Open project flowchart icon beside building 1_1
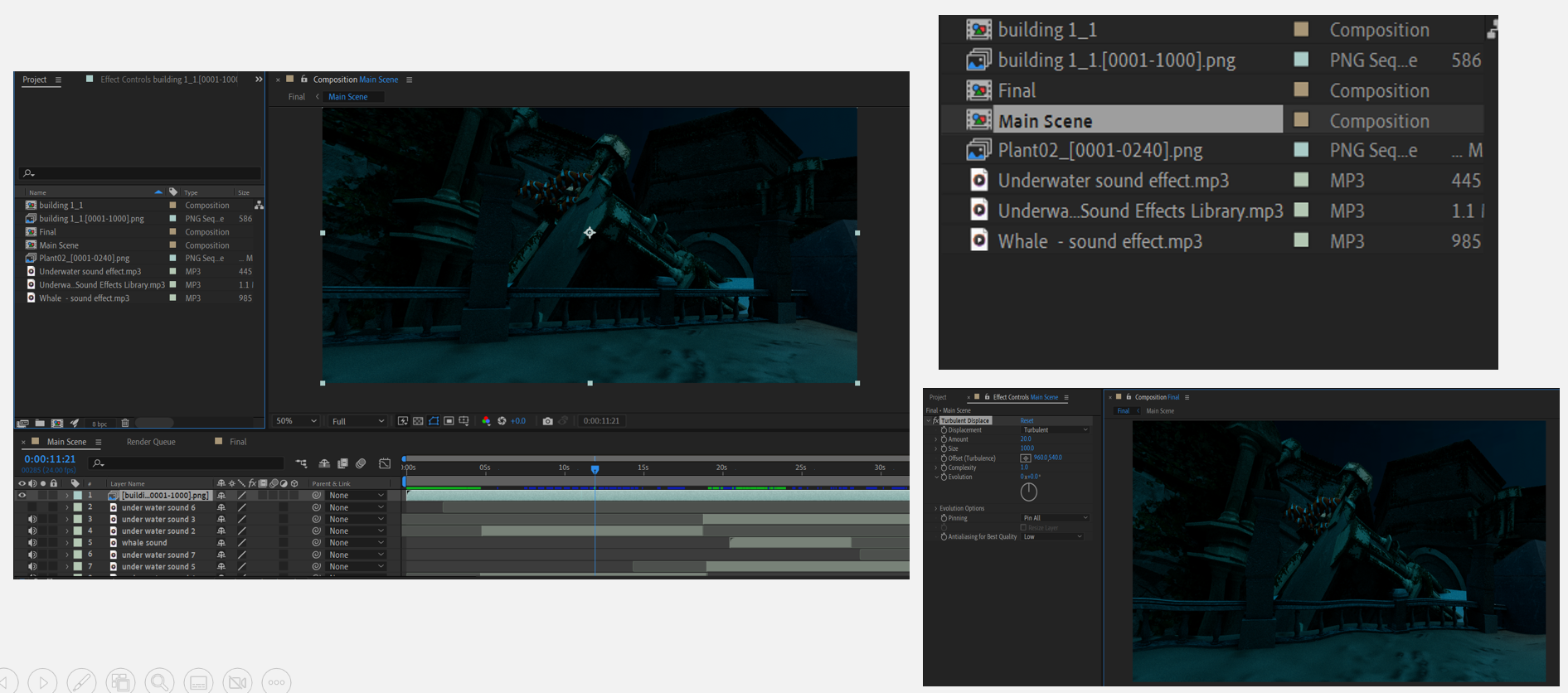1568x693 pixels. 259,205
